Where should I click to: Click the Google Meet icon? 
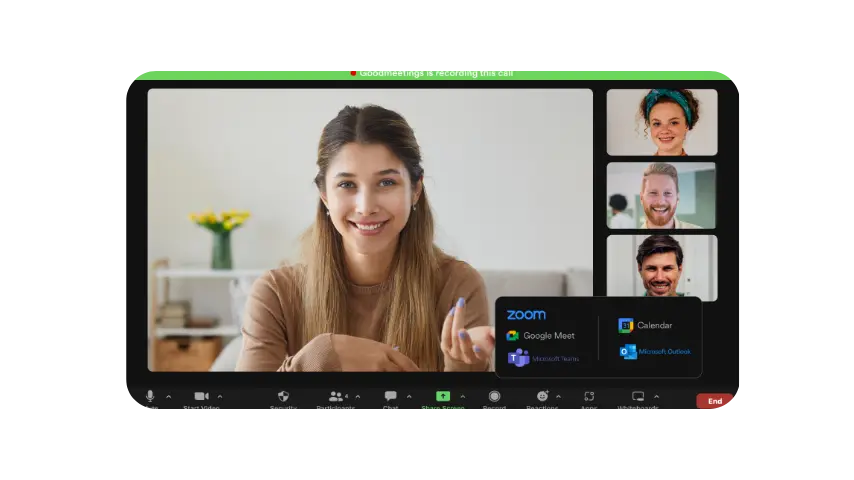[513, 336]
